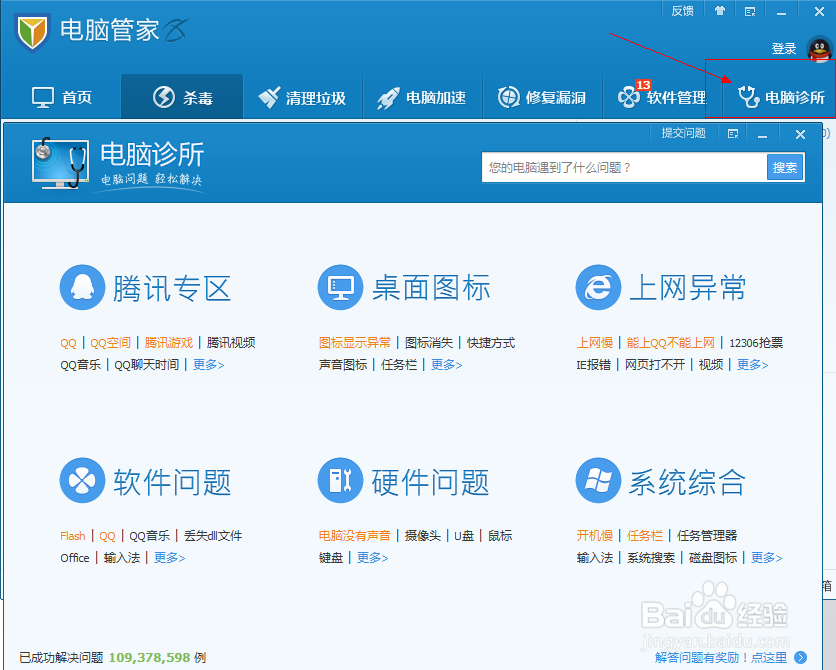Click the 电脑诊所 stethoscope tab
Screen dimensions: 836x670
coord(781,96)
